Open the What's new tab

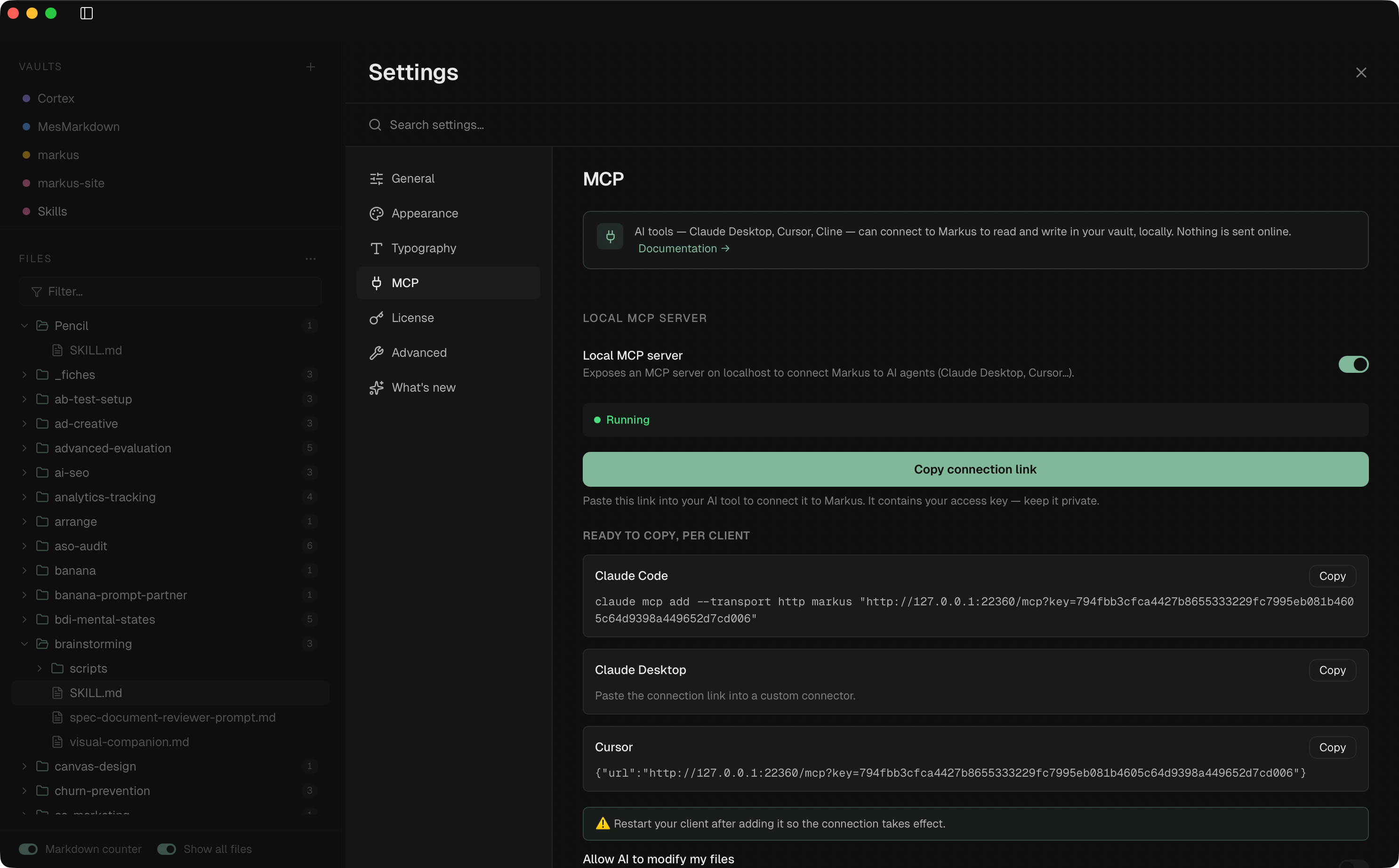pos(448,387)
